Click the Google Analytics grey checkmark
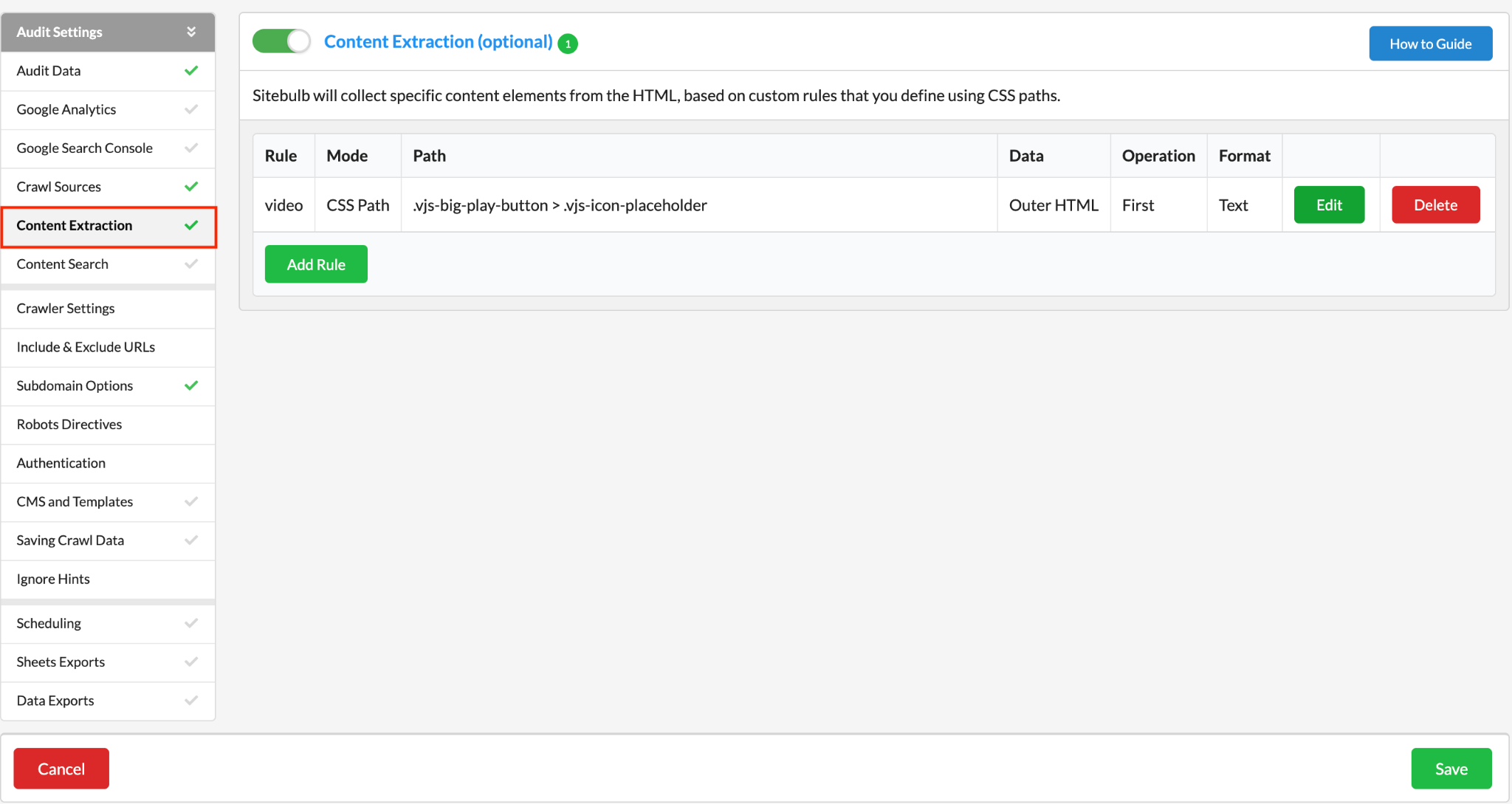 pyautogui.click(x=191, y=109)
